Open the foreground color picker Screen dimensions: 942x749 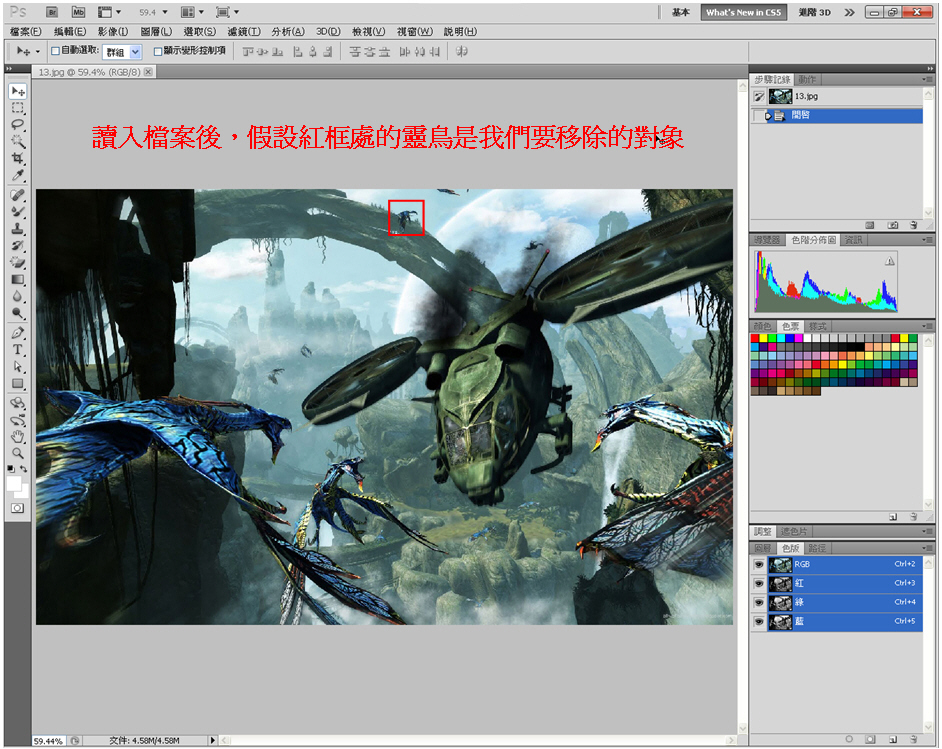click(13, 483)
